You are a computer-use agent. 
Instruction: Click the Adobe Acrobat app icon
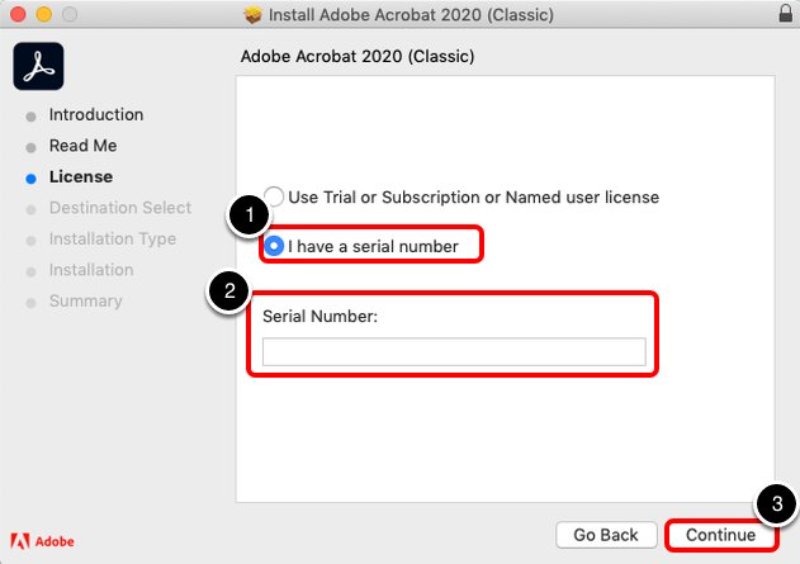pyautogui.click(x=38, y=67)
